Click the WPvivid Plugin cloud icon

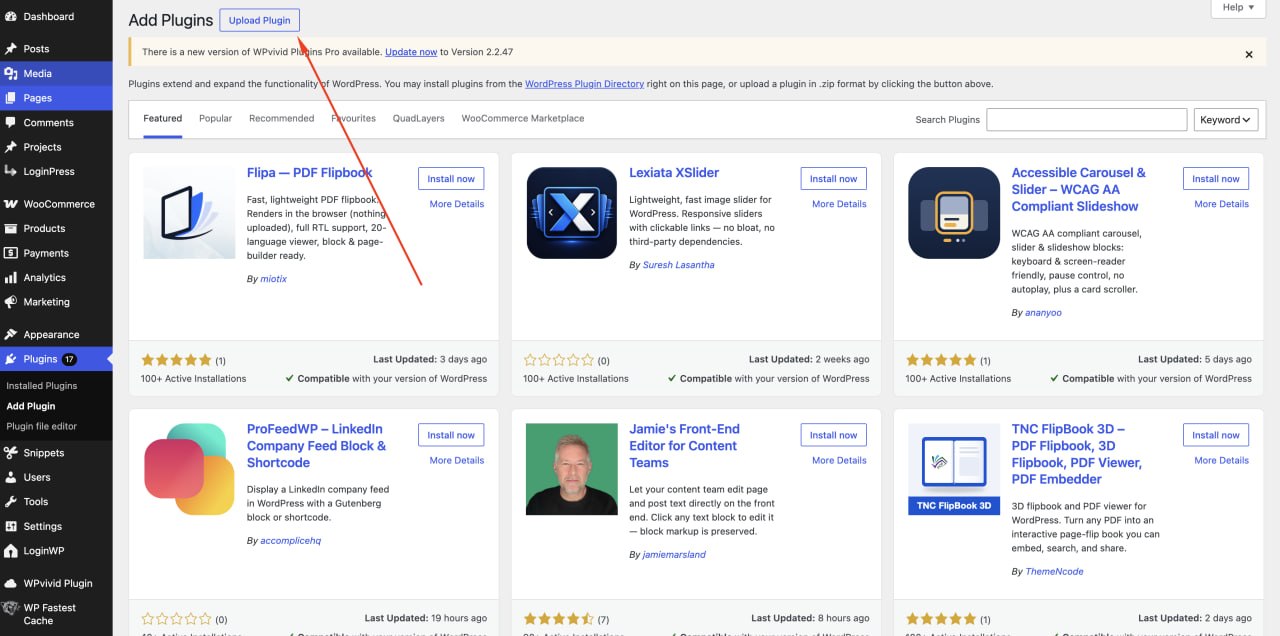click(x=11, y=583)
